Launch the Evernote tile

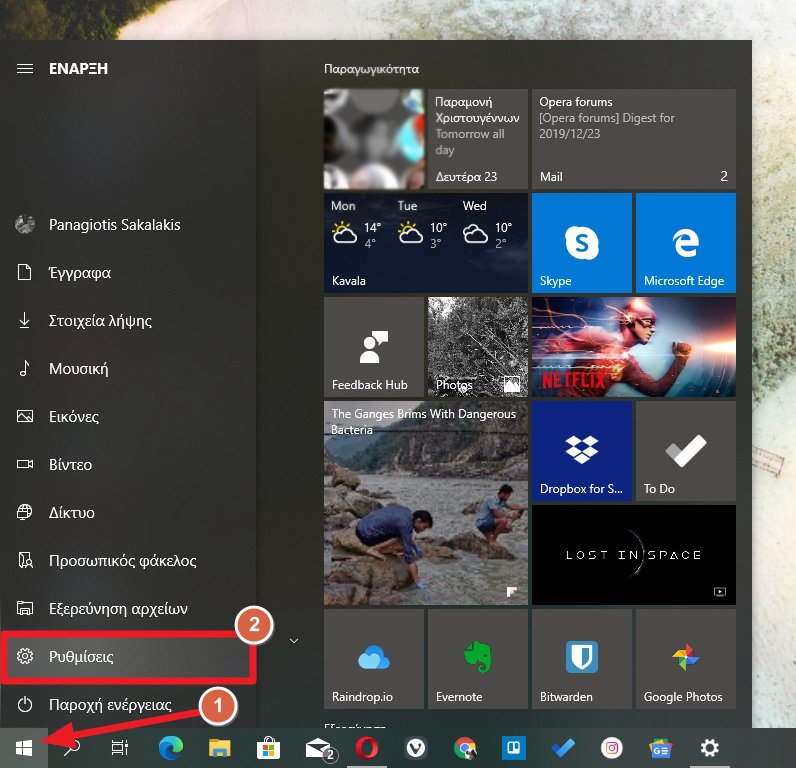coord(477,659)
